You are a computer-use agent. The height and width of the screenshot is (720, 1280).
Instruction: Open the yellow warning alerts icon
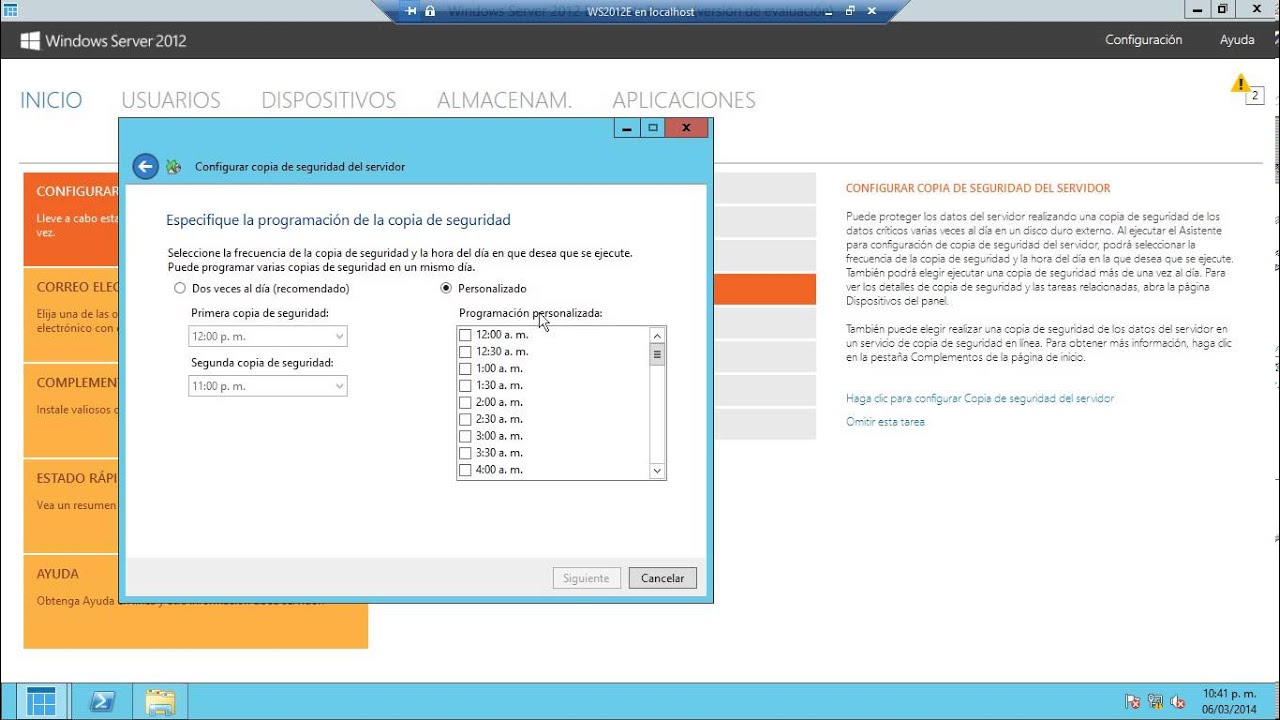point(1240,83)
